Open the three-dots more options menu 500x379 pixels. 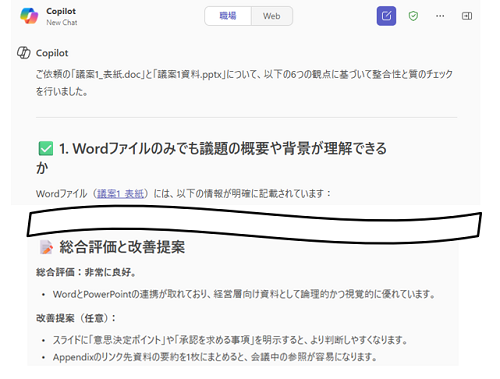coord(440,16)
